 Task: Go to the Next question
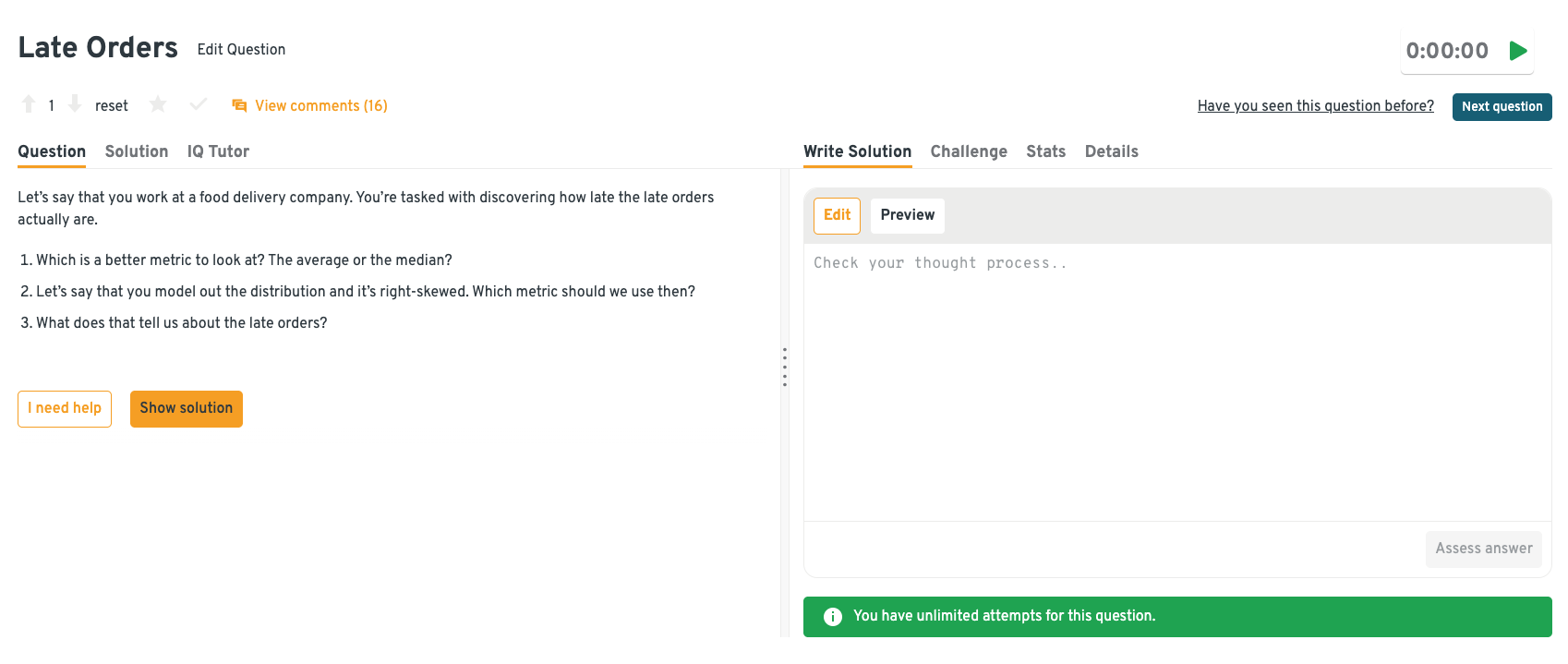1502,106
